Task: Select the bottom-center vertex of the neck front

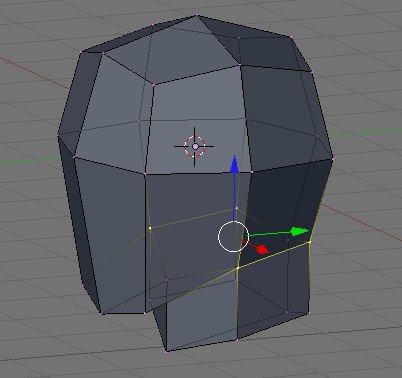Action: pyautogui.click(x=237, y=340)
